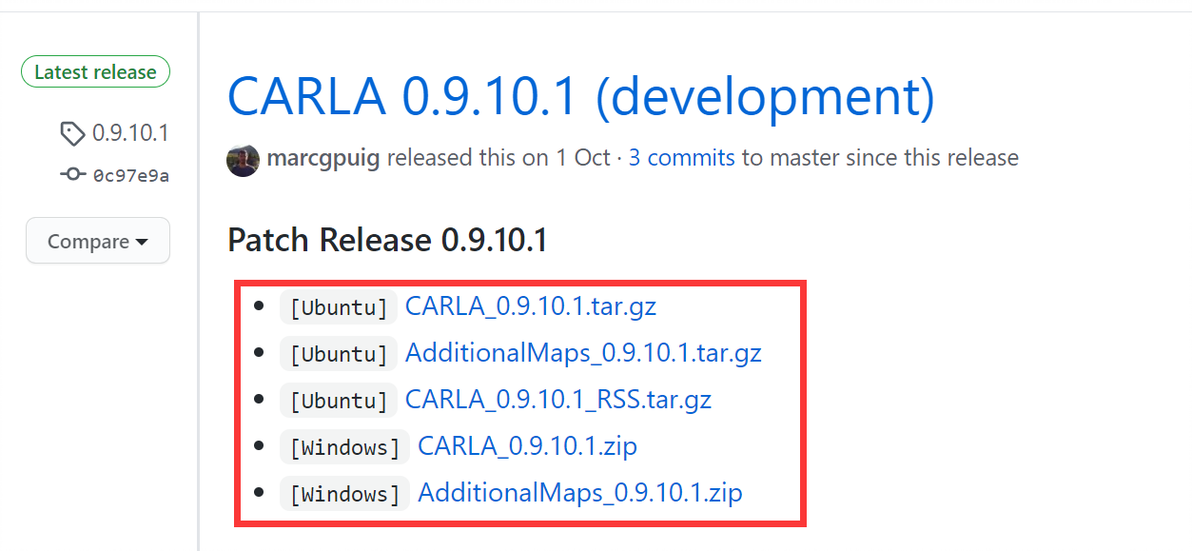Click the Ubuntu label beside CARLA_0.9.10.1.tar.gz
This screenshot has height=551, width=1192.
click(x=338, y=307)
